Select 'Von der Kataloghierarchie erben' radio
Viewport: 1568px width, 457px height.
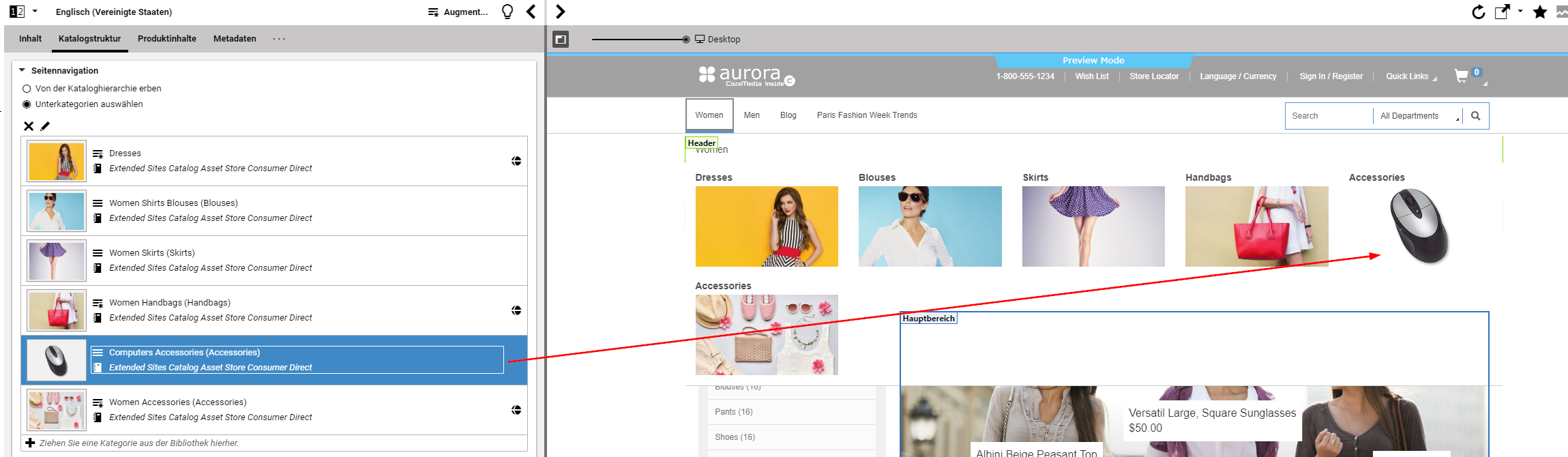[27, 89]
